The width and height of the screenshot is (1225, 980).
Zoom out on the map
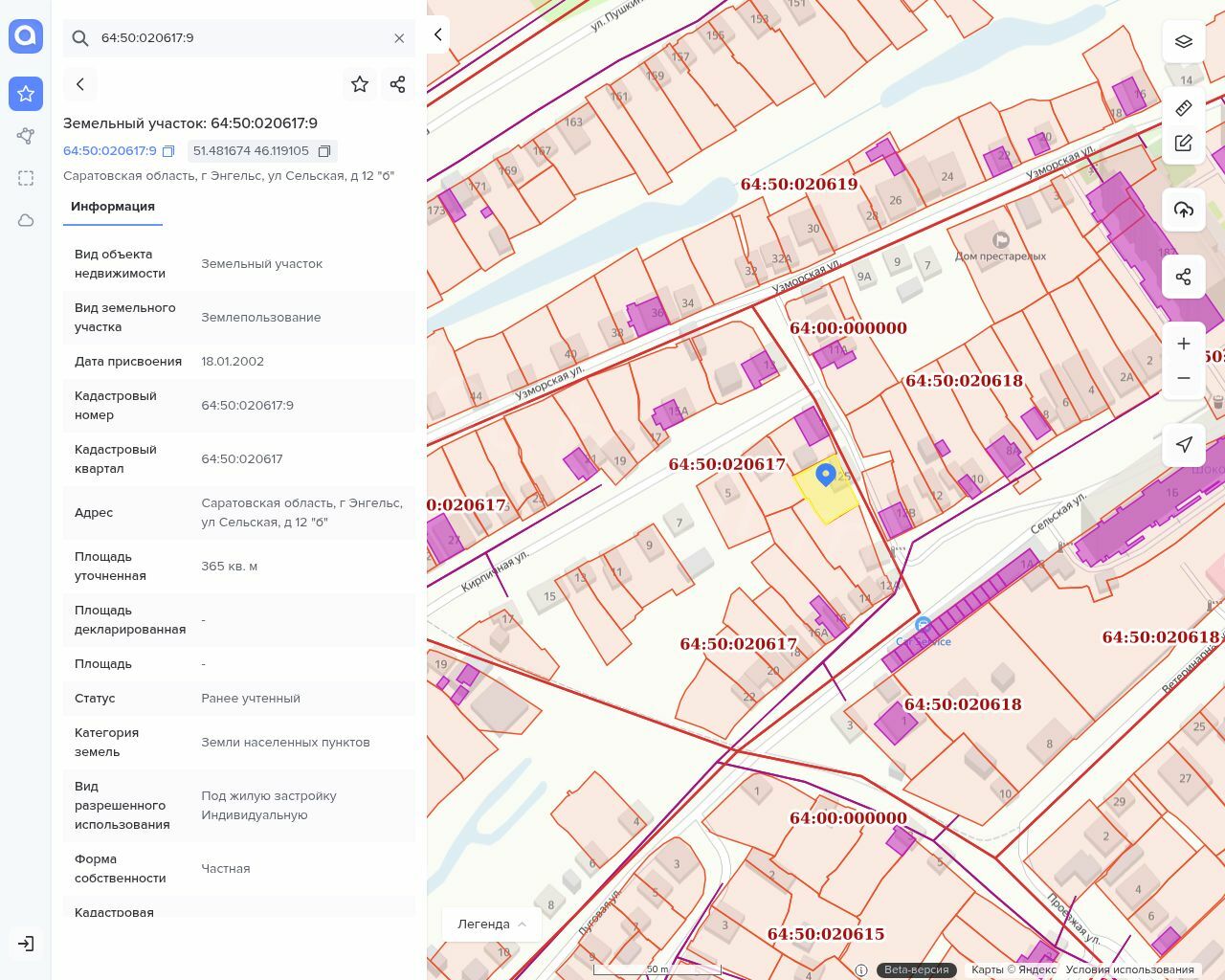click(1184, 378)
